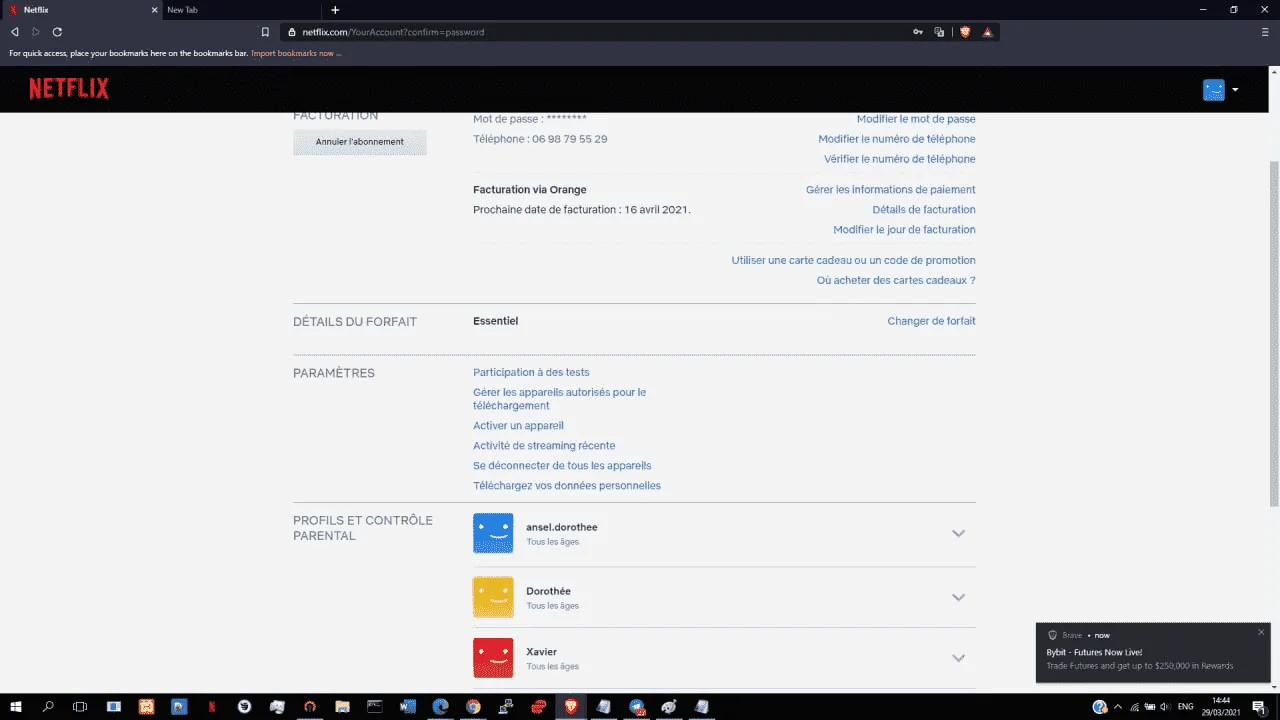Click the browser back arrow
The image size is (1280, 720).
tap(14, 32)
